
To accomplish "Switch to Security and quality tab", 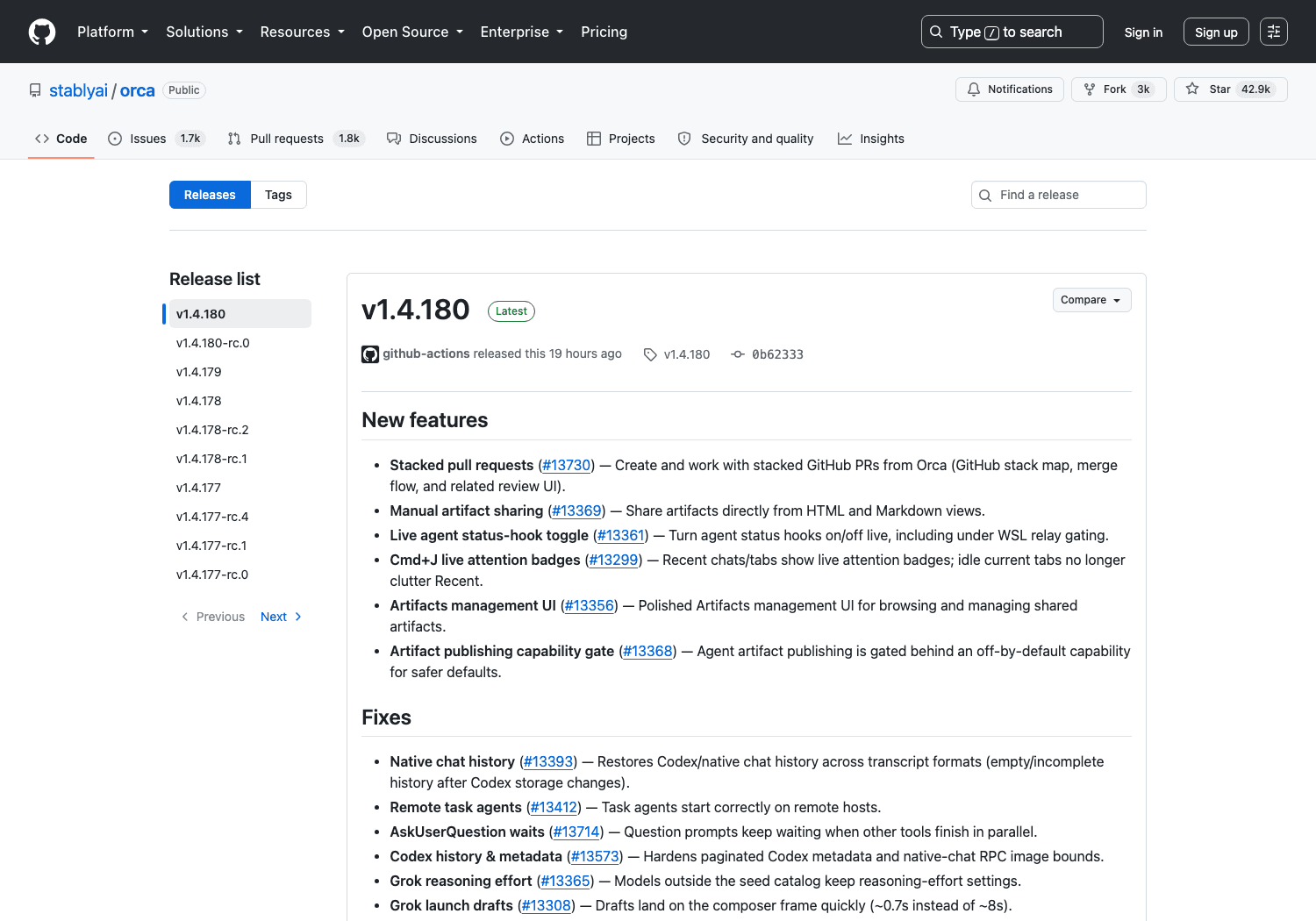I will point(746,139).
